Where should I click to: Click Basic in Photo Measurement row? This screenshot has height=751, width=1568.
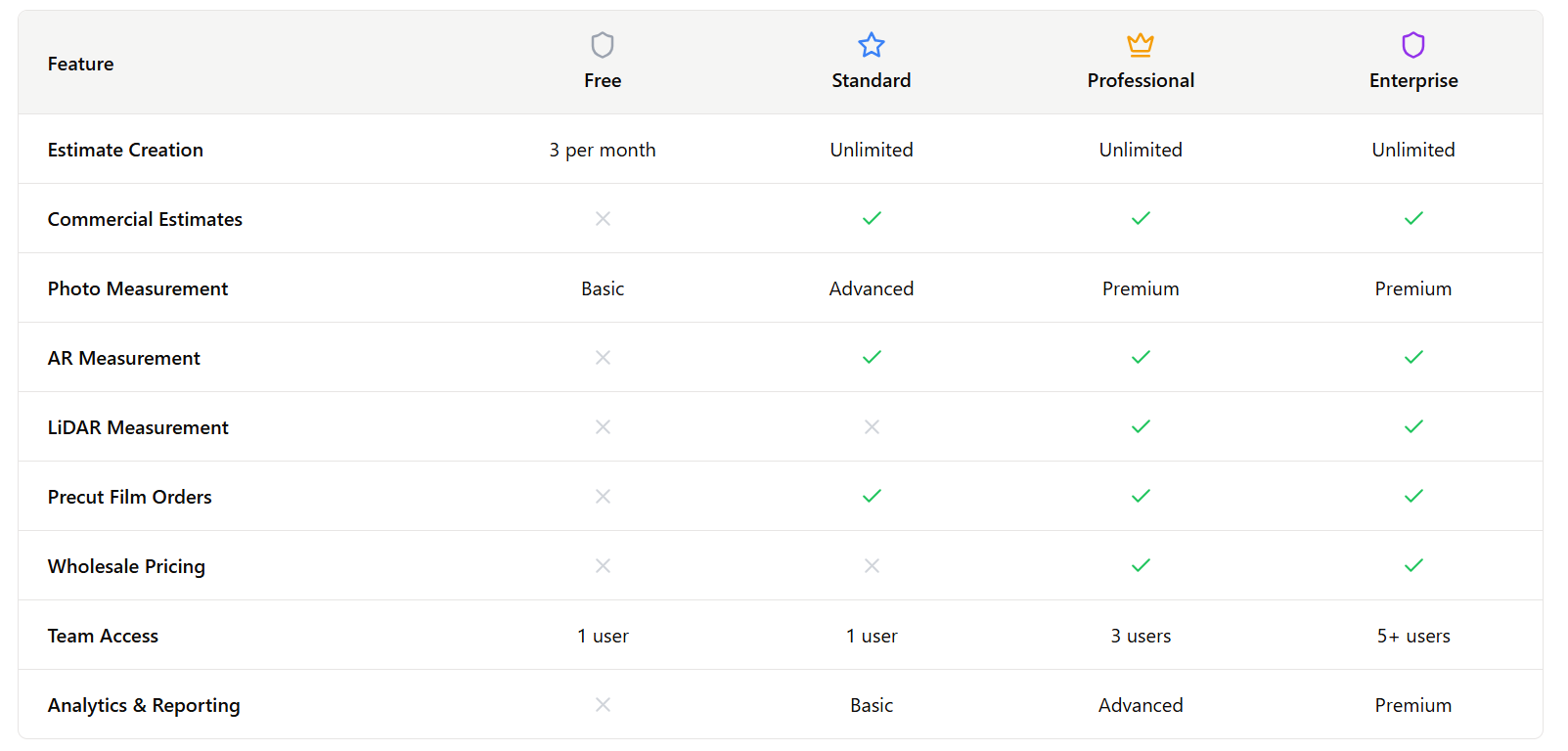[603, 288]
